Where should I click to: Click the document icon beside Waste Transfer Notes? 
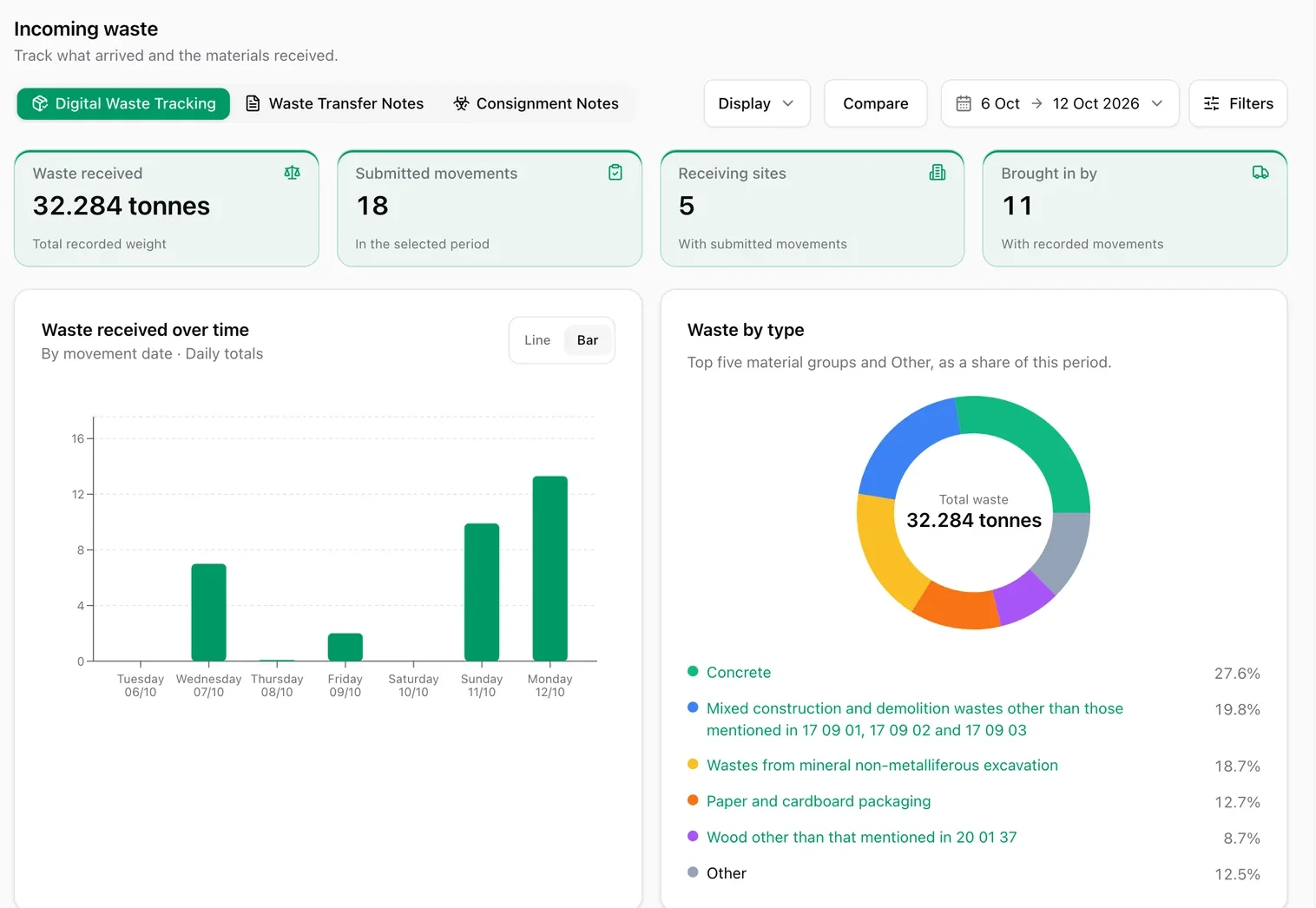click(253, 103)
